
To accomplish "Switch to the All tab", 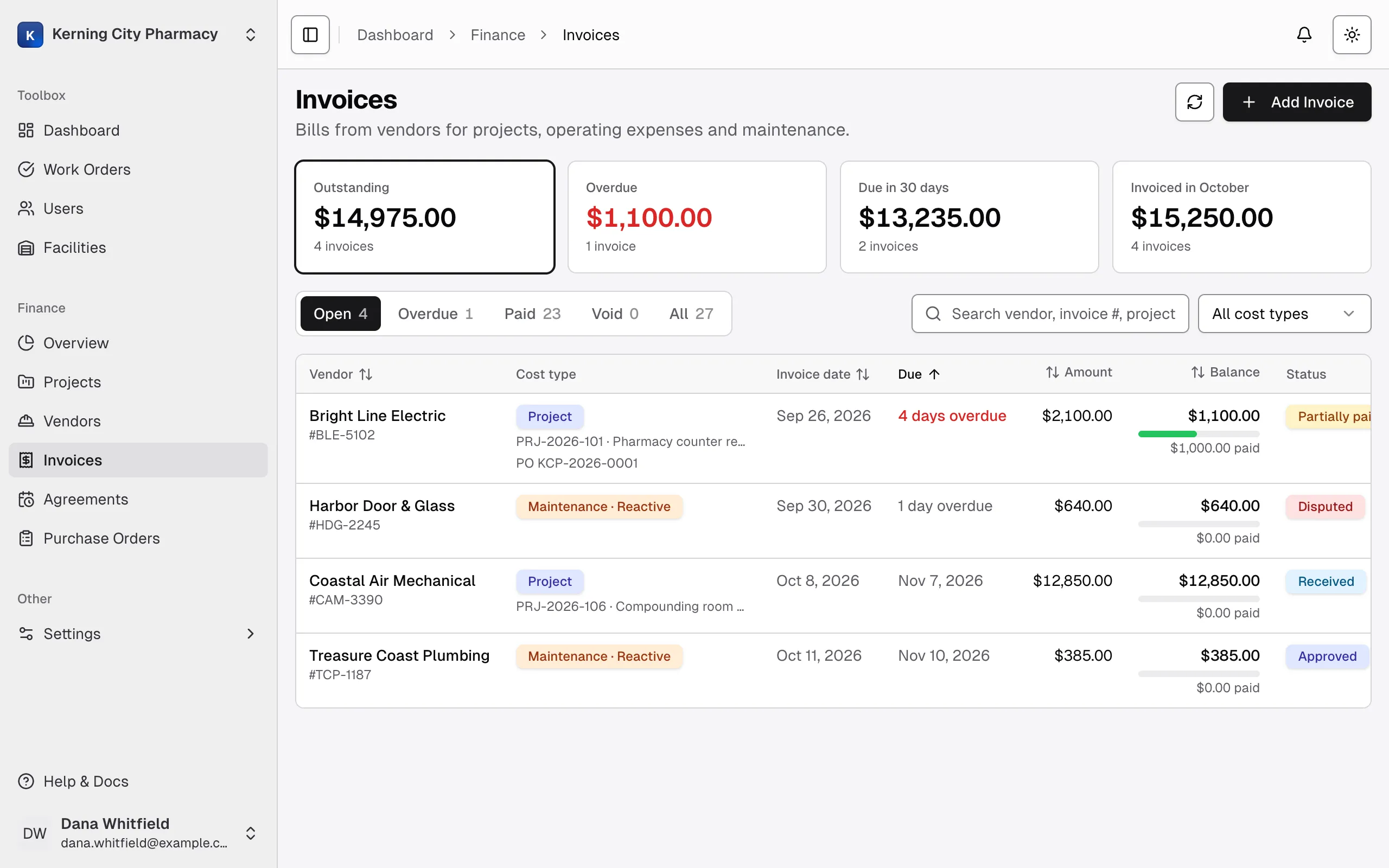I will (x=691, y=314).
